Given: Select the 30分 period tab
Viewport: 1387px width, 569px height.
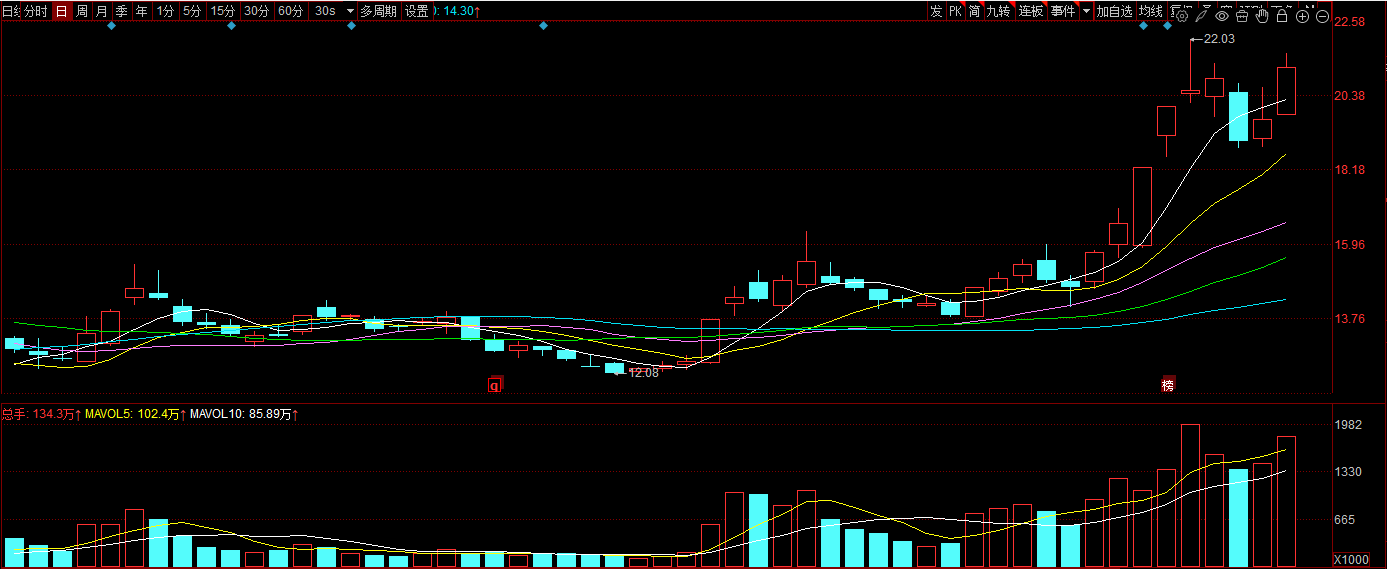Looking at the screenshot, I should point(257,11).
